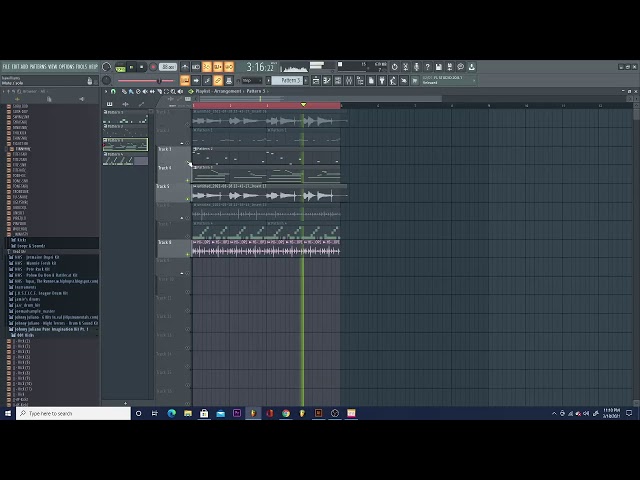This screenshot has height=480, width=640.
Task: Open the news panel dropdown arrow
Action: 474,80
